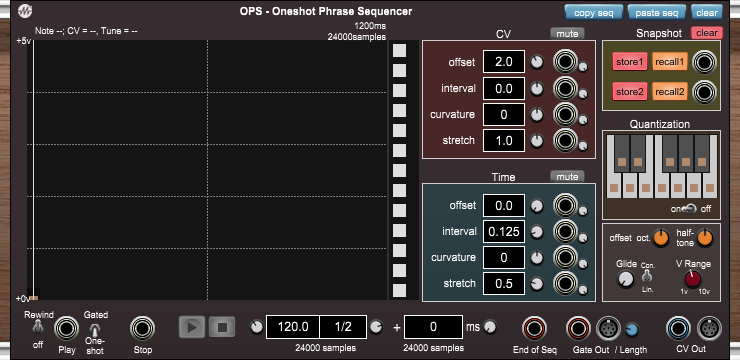The image size is (740, 360).
Task: Click the blue gate Length knob
Action: pyautogui.click(x=632, y=330)
